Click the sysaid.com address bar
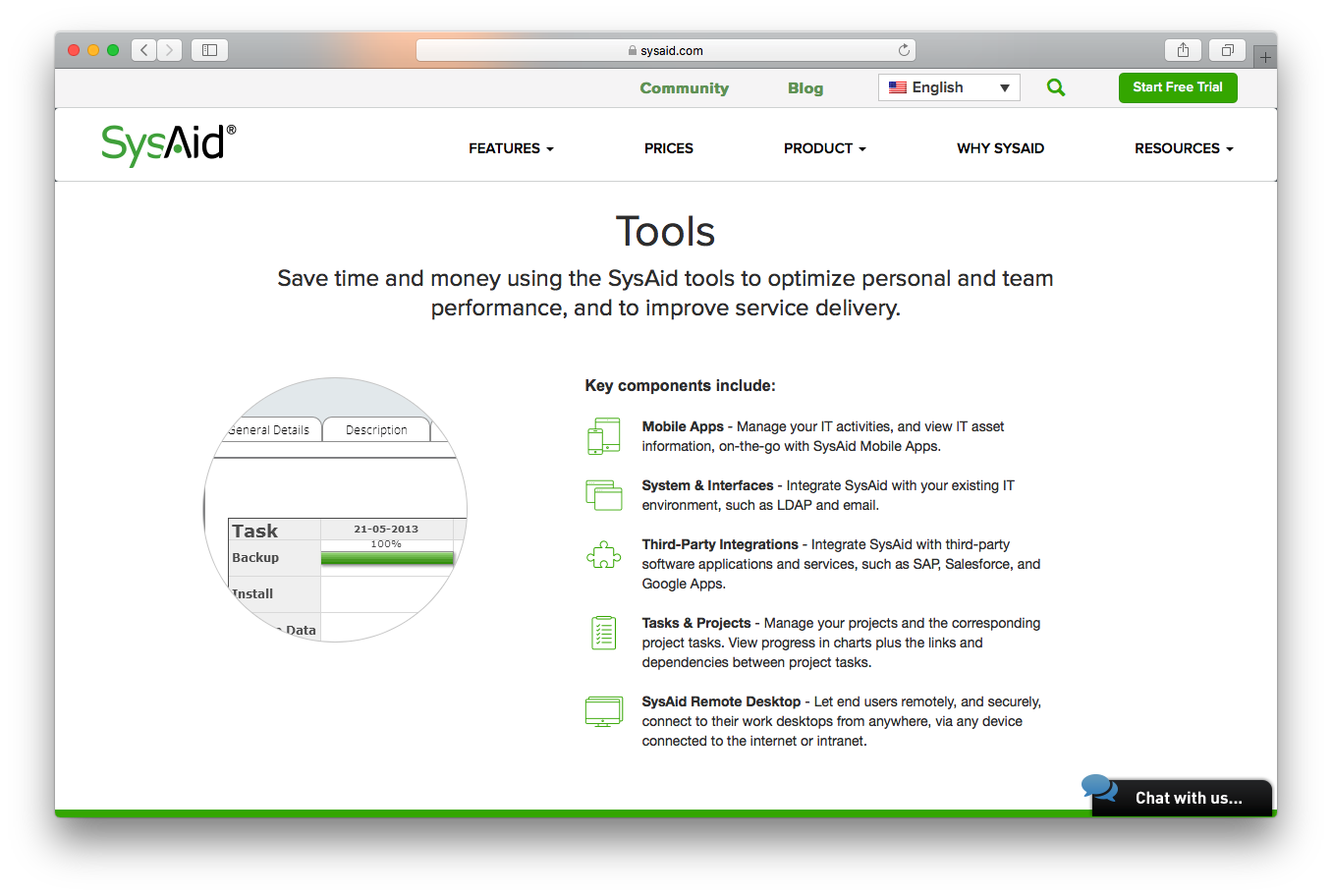1332x896 pixels. pos(666,50)
